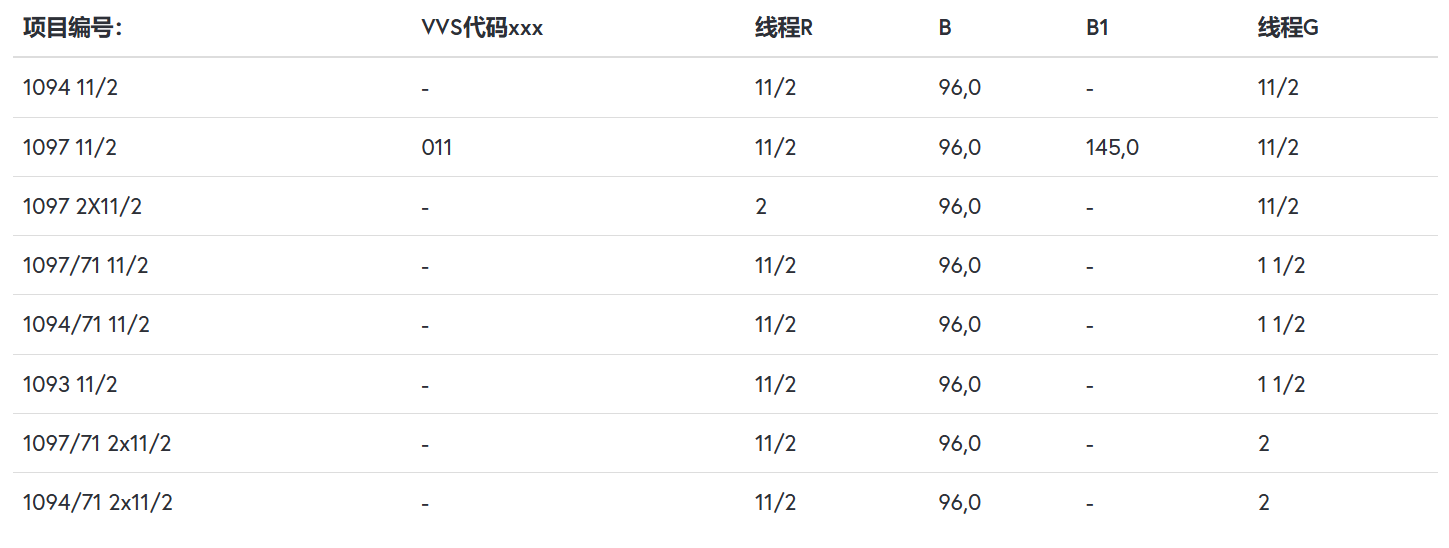Select the 1097/71 2x11/2 item cell
This screenshot has height=548, width=1449.
click(x=97, y=443)
